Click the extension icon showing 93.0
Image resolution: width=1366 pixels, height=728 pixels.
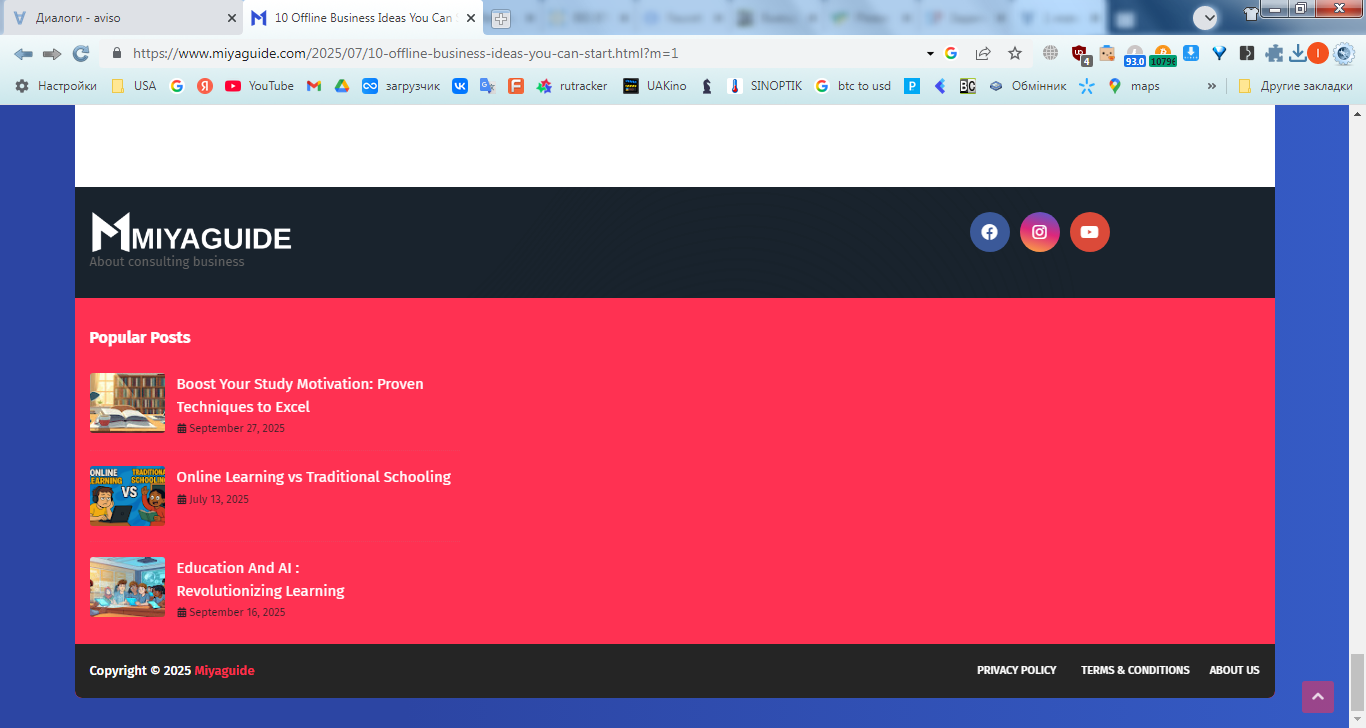[1135, 55]
